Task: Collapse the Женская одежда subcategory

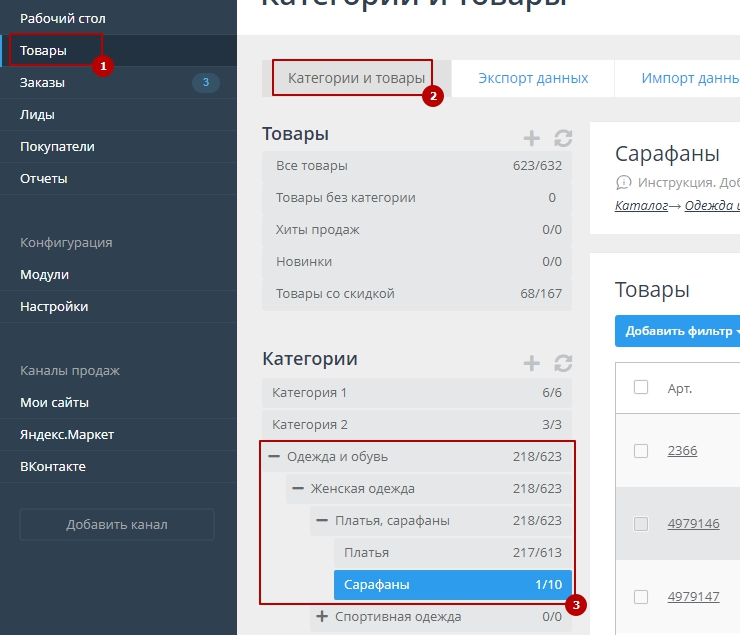Action: 298,489
